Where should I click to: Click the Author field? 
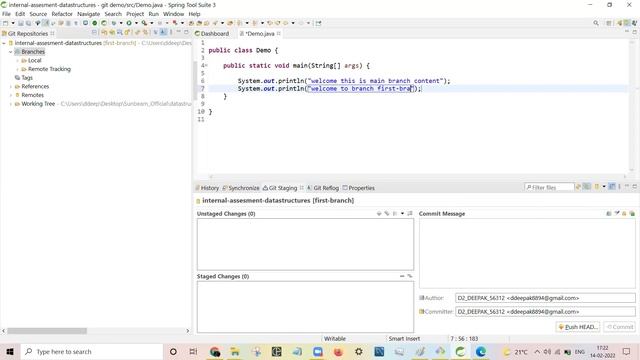pyautogui.click(x=545, y=298)
